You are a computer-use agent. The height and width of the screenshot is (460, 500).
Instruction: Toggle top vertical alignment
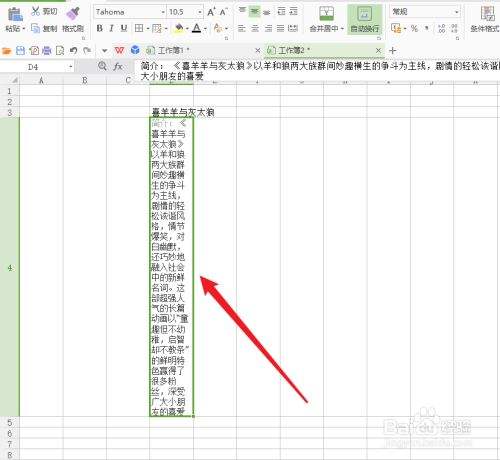point(242,11)
